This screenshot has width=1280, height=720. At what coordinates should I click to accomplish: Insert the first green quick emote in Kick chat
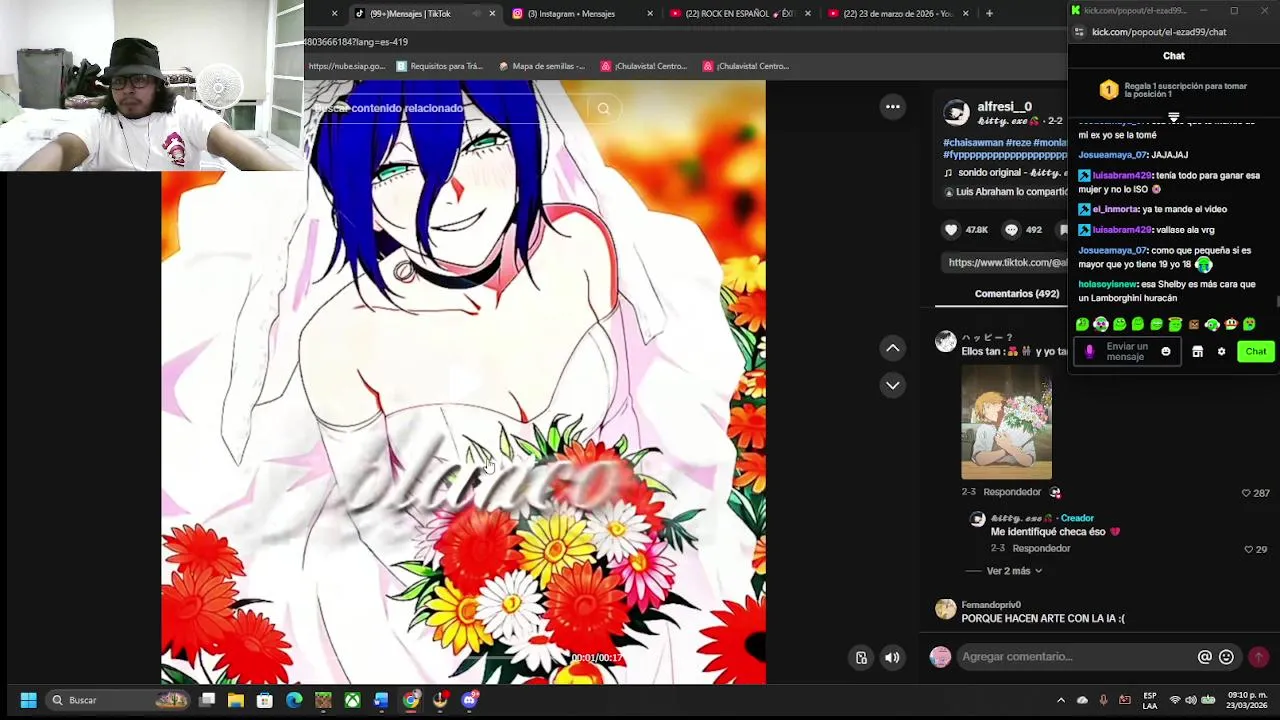[x=1082, y=324]
